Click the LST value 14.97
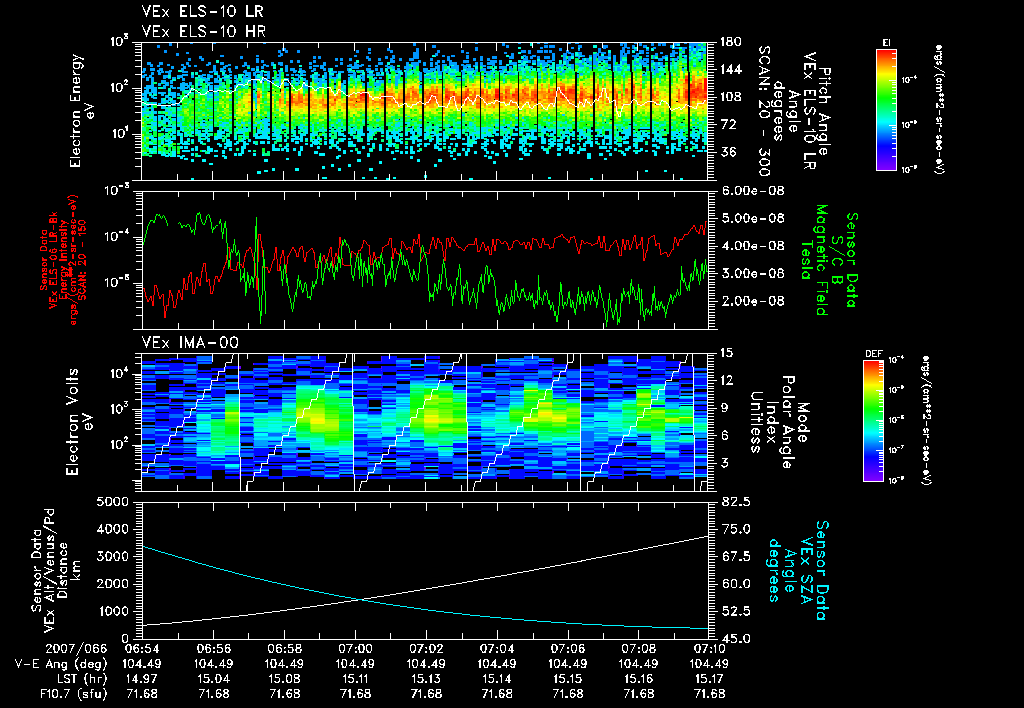 142,679
